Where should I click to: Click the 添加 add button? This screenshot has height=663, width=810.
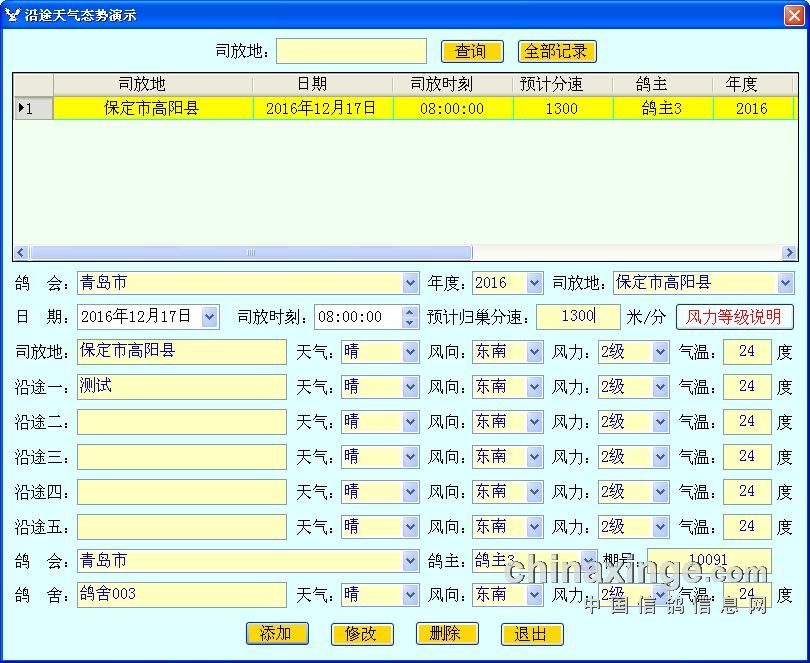[277, 634]
